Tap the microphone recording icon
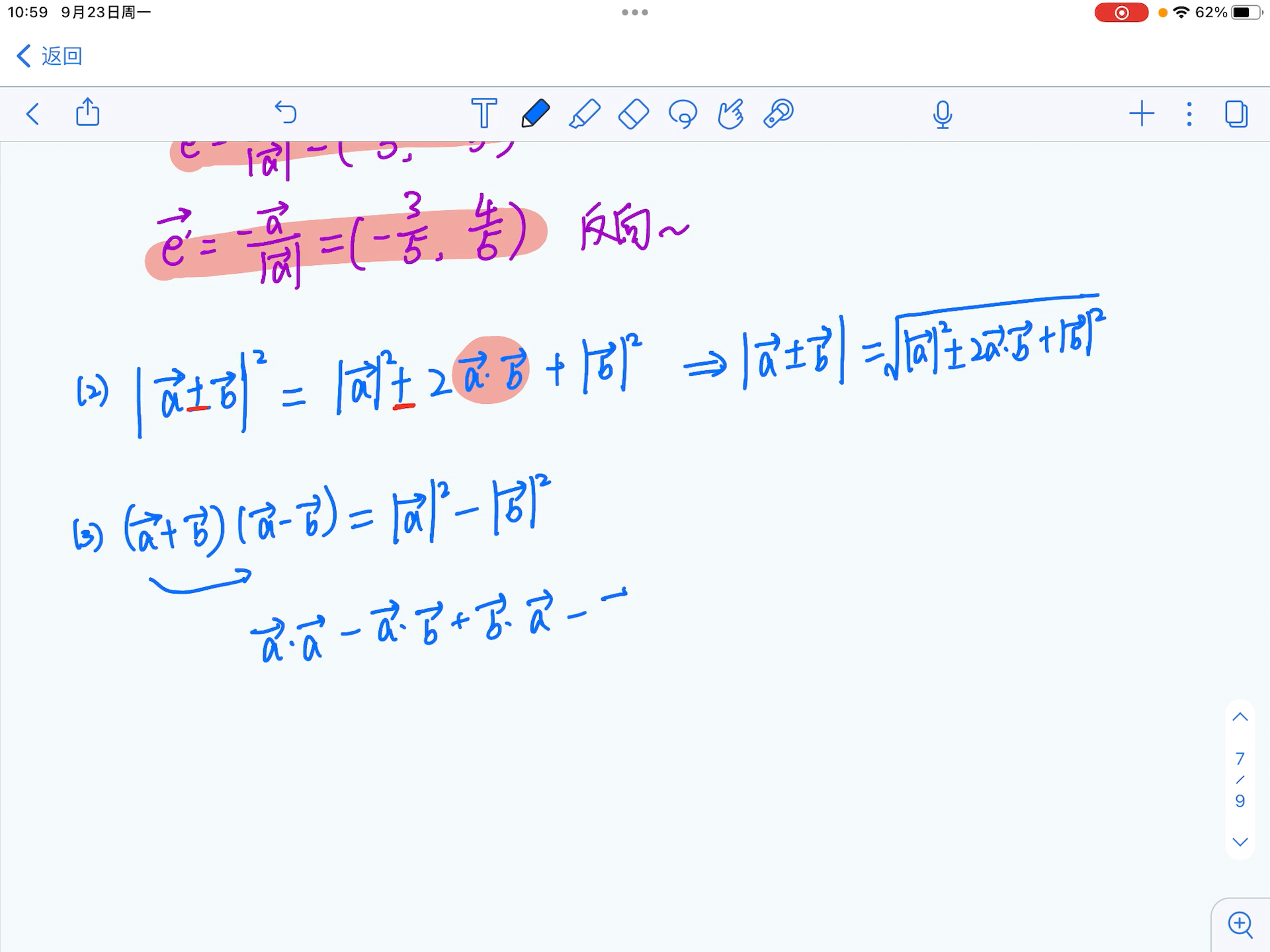Screen dimensions: 1270x952 pyautogui.click(x=942, y=114)
